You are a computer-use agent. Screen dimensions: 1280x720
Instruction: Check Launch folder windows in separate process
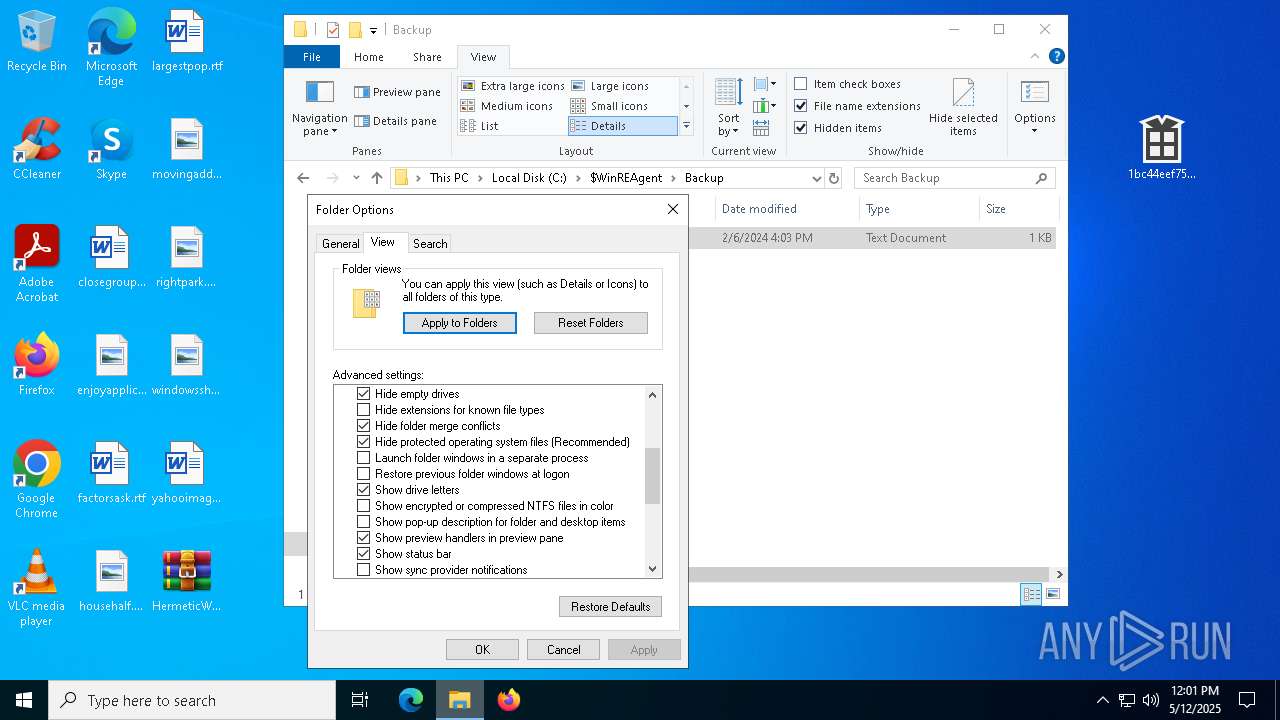(364, 458)
